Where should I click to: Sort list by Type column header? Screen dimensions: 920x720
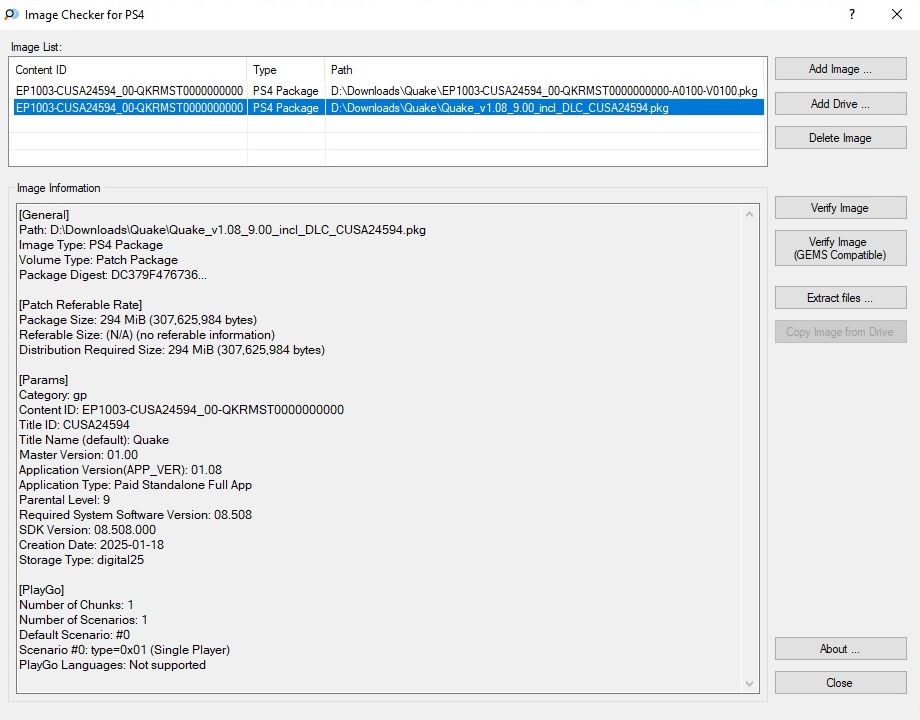(286, 69)
